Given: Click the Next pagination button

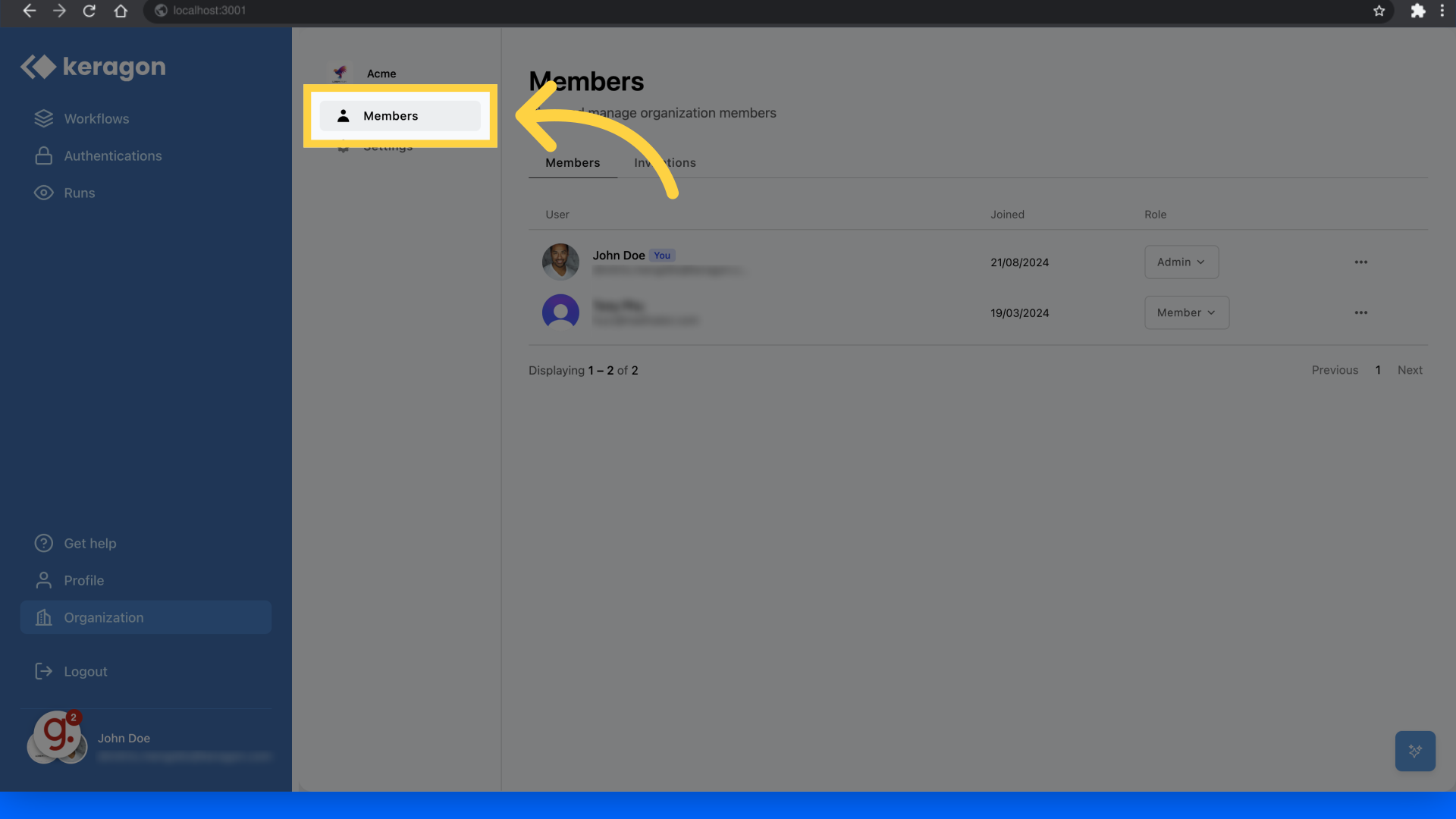Looking at the screenshot, I should pyautogui.click(x=1410, y=371).
